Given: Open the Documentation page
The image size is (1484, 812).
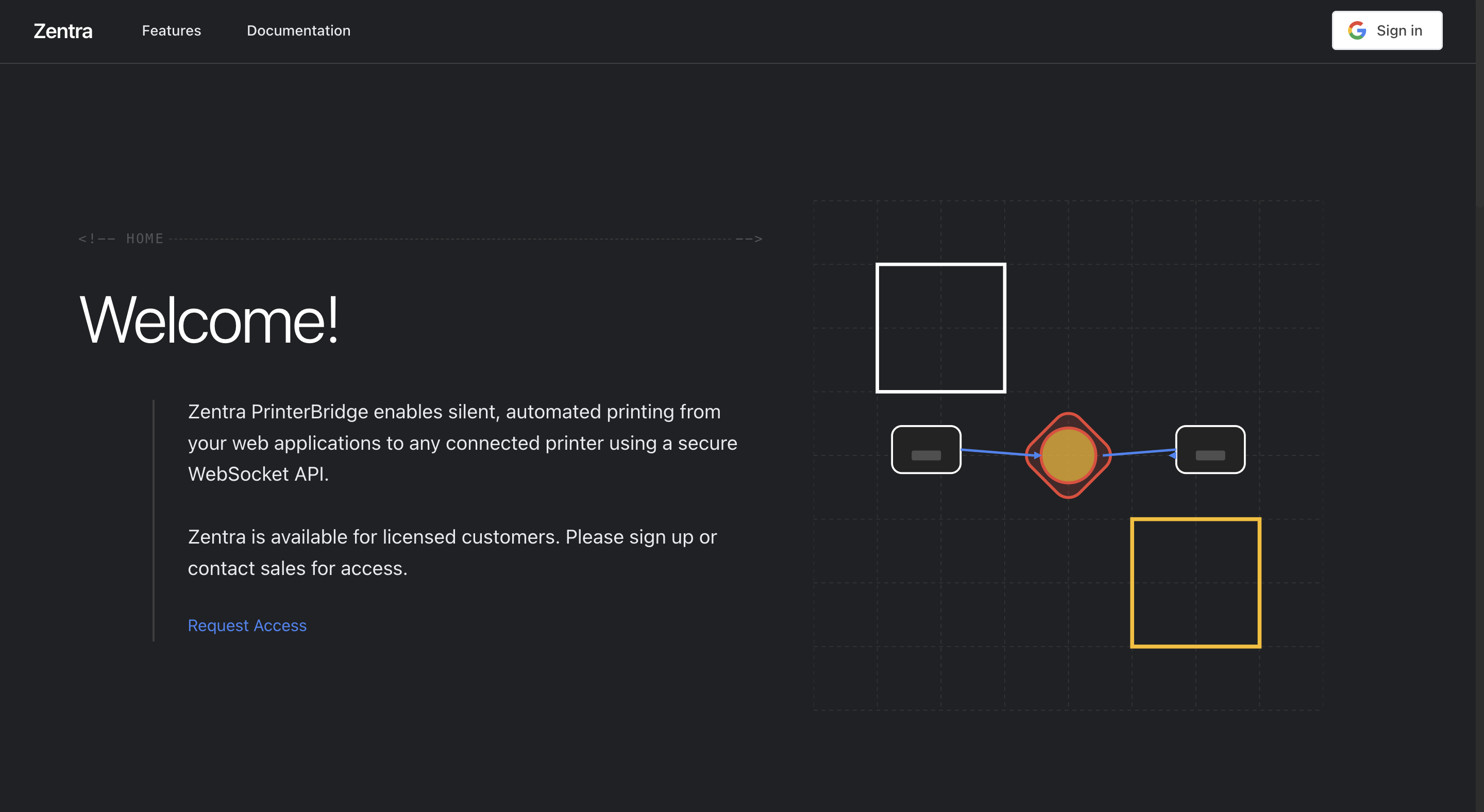Looking at the screenshot, I should point(298,30).
